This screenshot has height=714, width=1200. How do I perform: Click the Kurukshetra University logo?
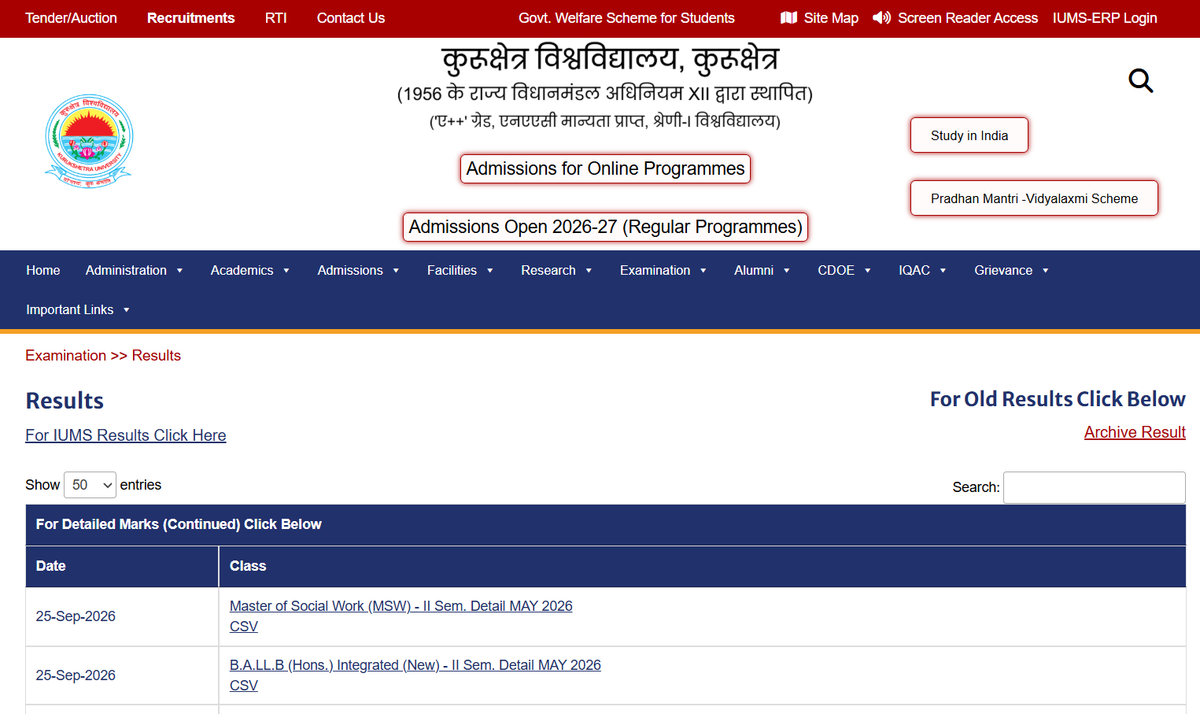click(x=89, y=141)
